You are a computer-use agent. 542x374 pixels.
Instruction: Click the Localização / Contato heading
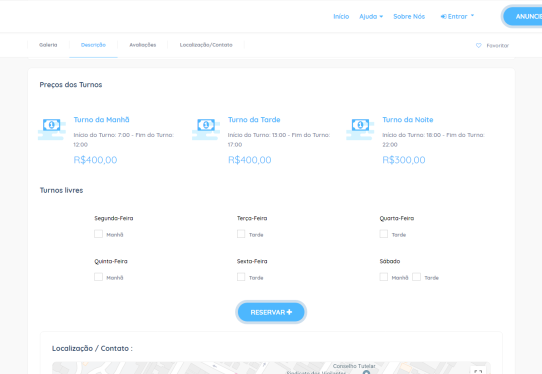[x=92, y=348]
